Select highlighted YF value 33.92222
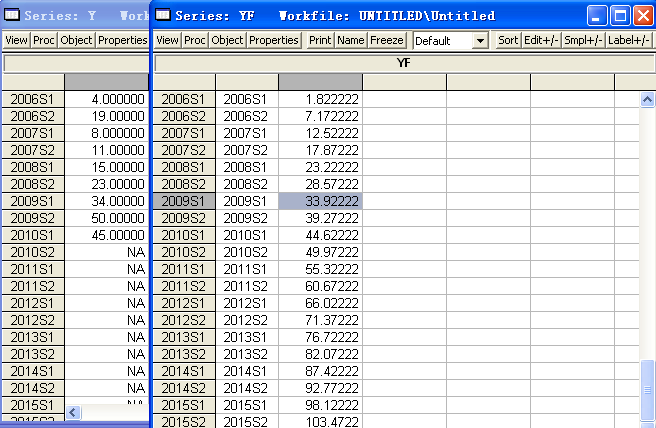 click(x=320, y=201)
